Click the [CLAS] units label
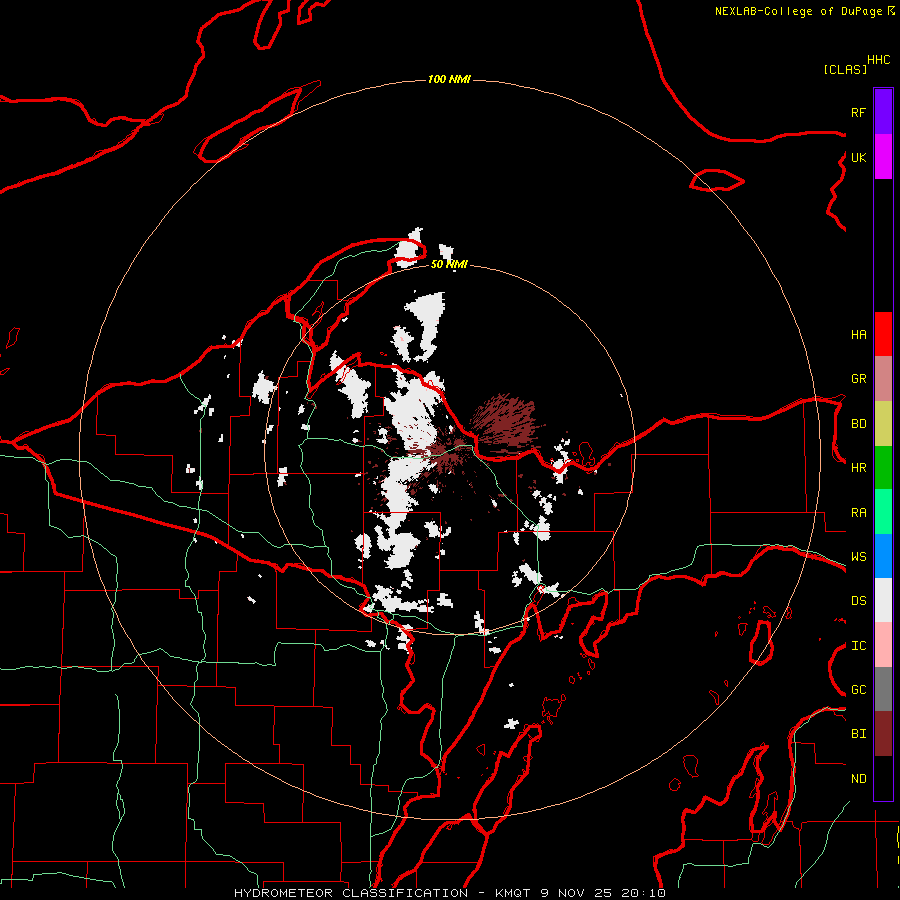Image resolution: width=900 pixels, height=900 pixels. tap(845, 69)
